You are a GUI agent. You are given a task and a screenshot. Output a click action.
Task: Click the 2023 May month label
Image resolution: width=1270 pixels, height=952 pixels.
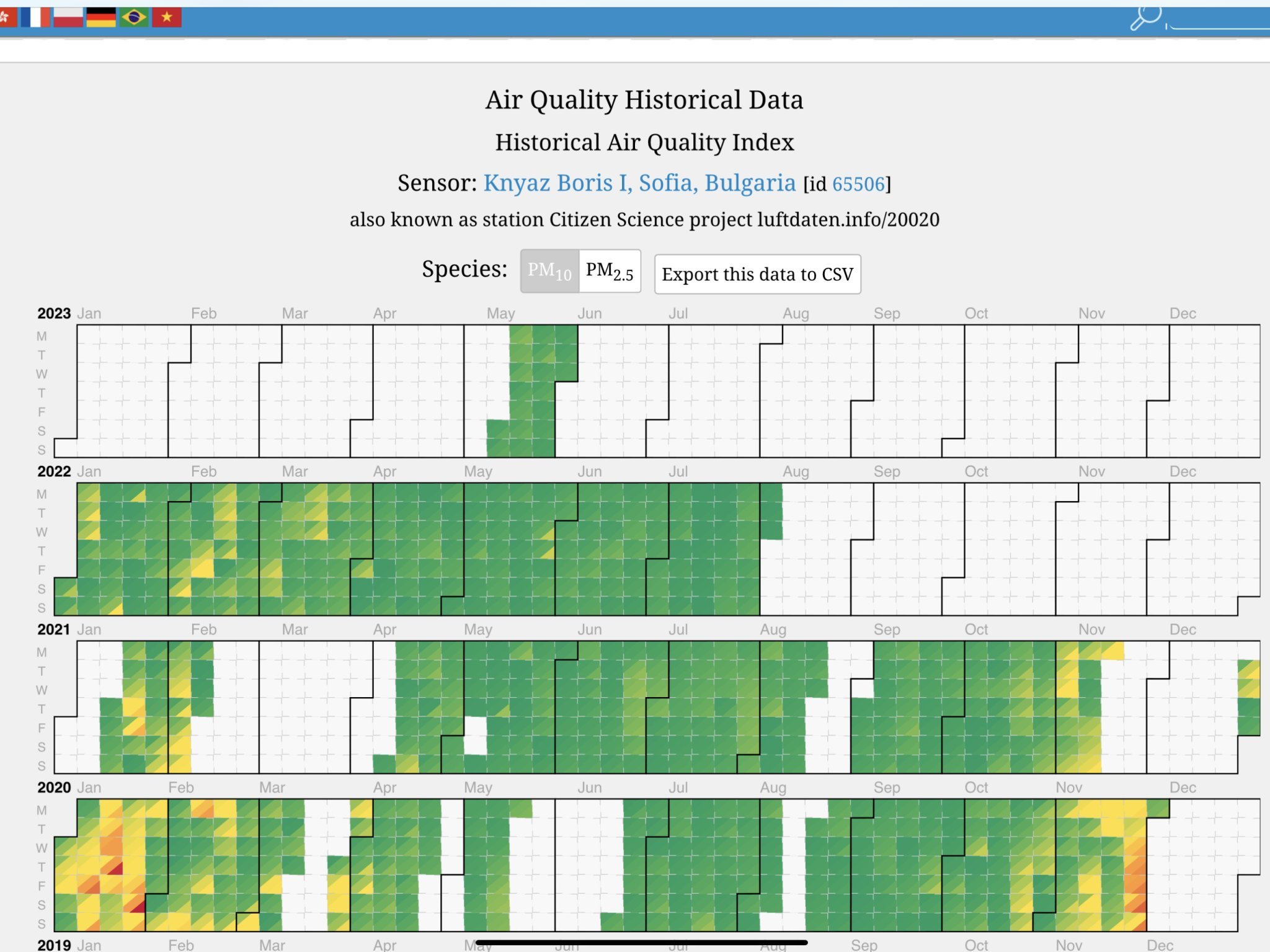tap(500, 313)
